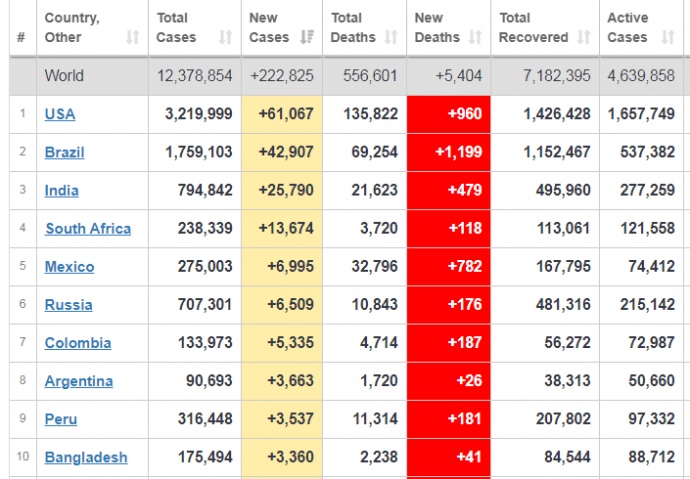Viewport: 690px width, 479px height.
Task: Open the Brazil country page
Action: tap(64, 153)
